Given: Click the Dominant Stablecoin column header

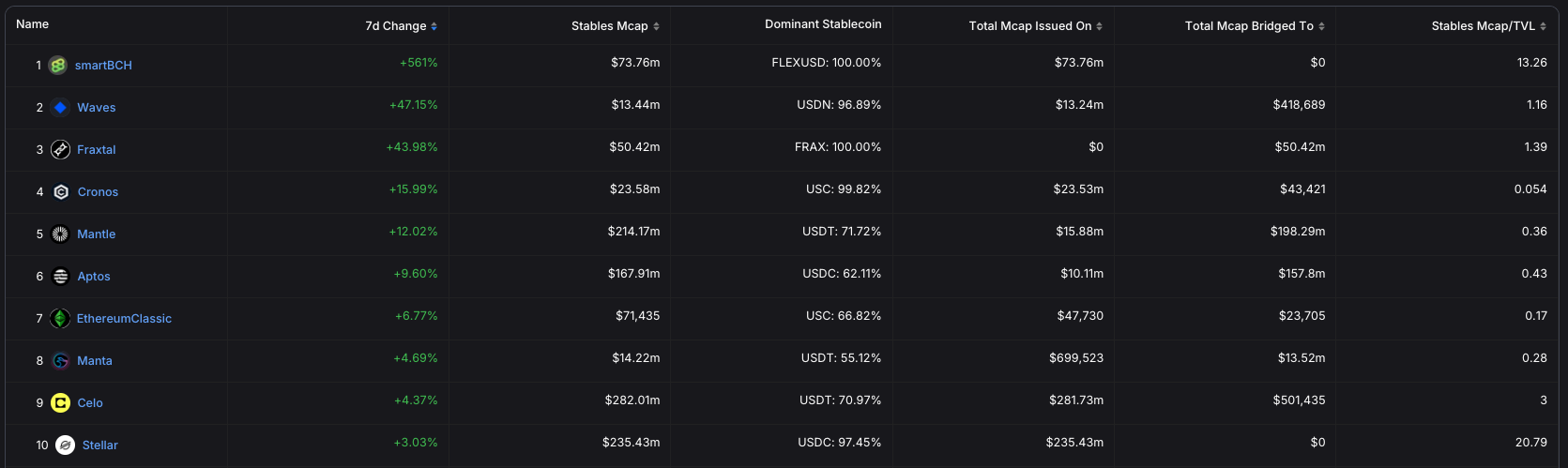Looking at the screenshot, I should (823, 24).
